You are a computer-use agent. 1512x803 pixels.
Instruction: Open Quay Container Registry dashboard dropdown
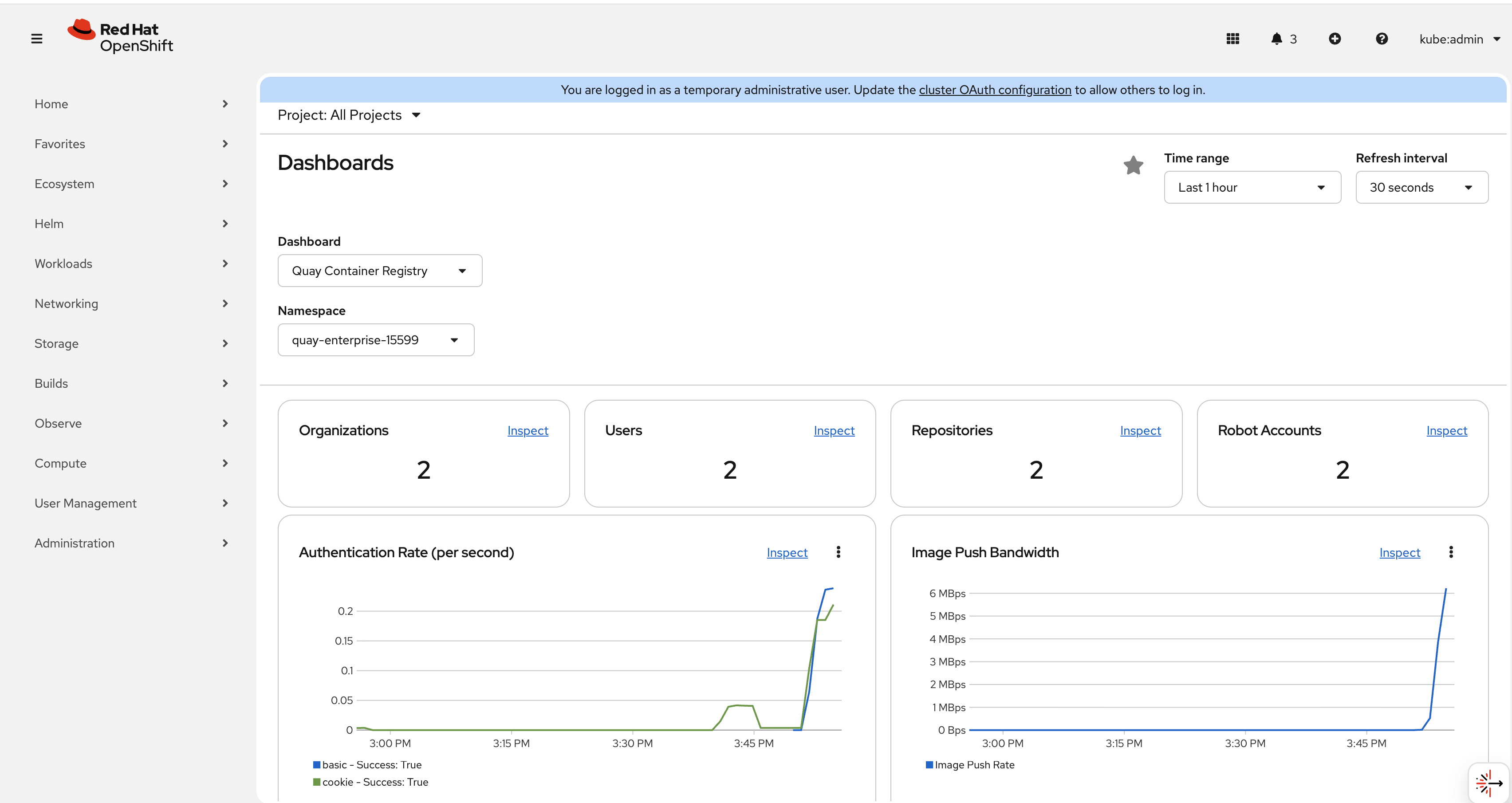click(x=379, y=271)
